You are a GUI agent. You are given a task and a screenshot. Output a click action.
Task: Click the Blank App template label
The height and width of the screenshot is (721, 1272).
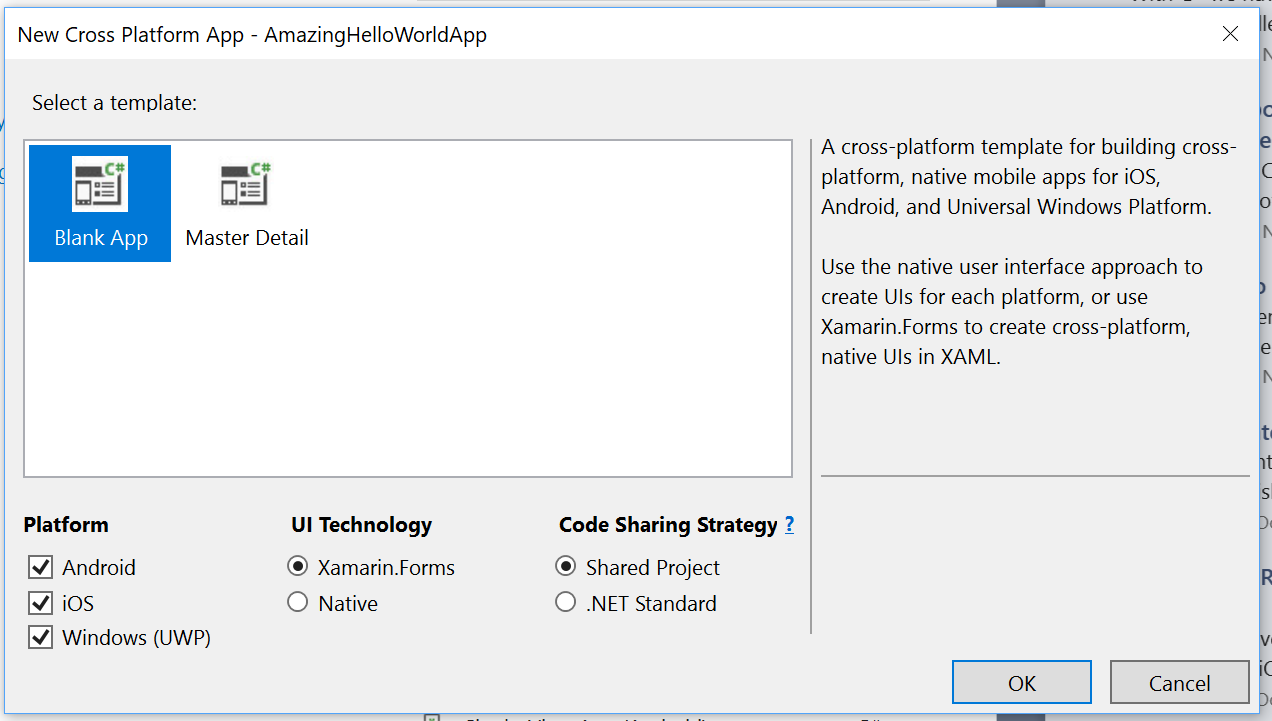point(100,238)
